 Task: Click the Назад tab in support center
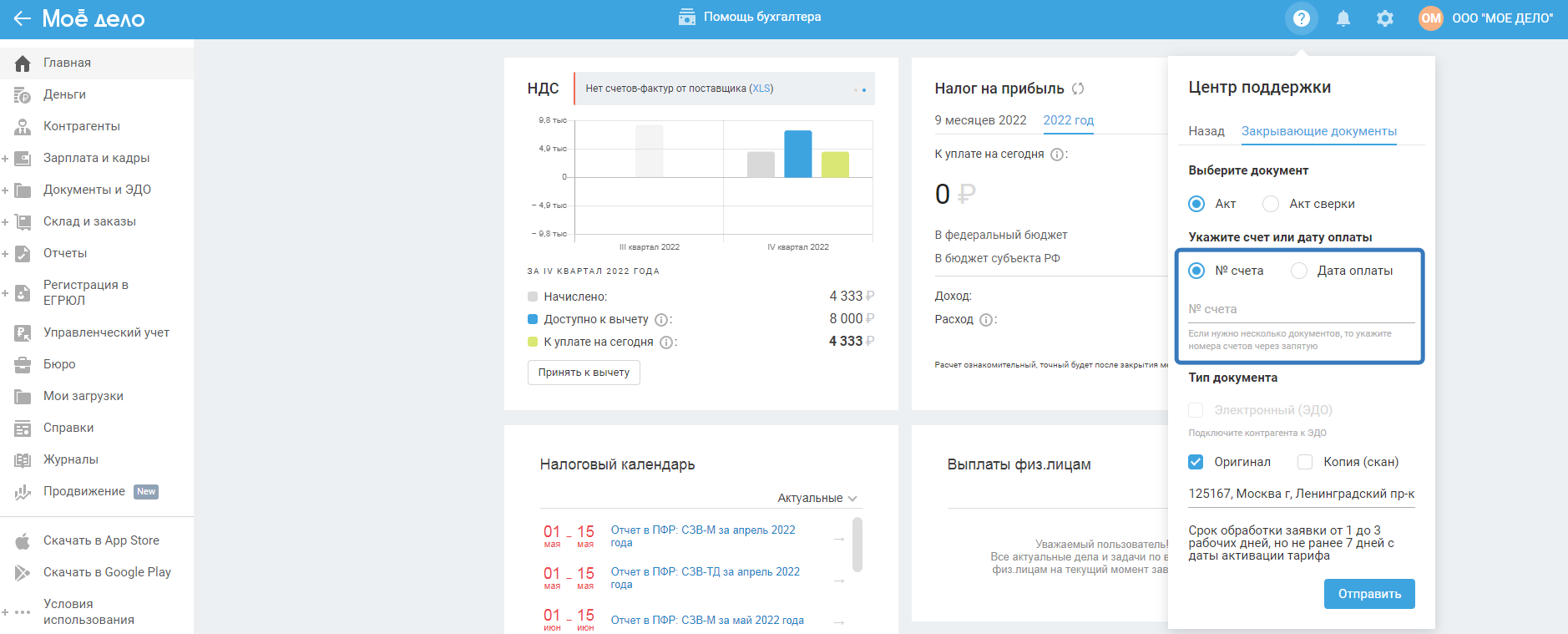coord(1206,131)
